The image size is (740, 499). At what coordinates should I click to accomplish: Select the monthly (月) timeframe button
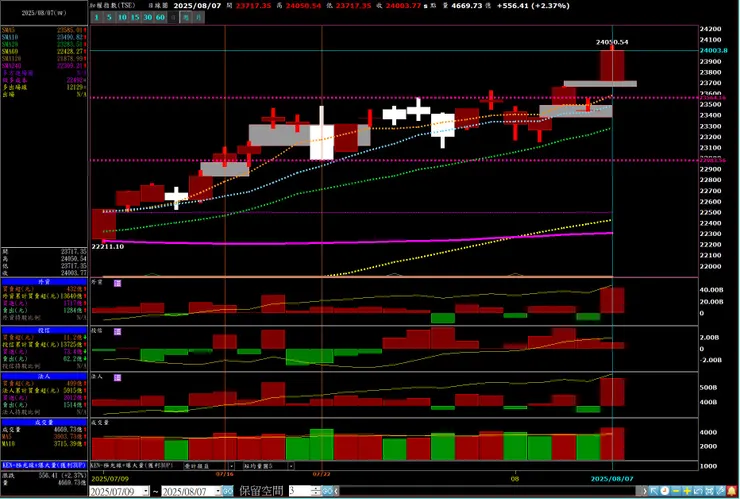point(199,17)
